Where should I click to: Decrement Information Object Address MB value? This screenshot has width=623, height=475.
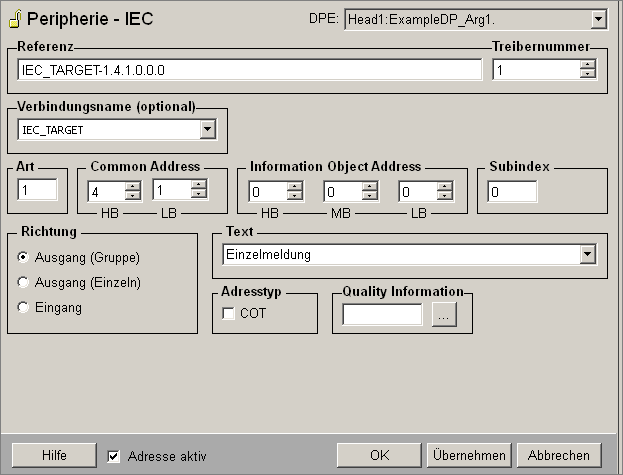[370, 196]
